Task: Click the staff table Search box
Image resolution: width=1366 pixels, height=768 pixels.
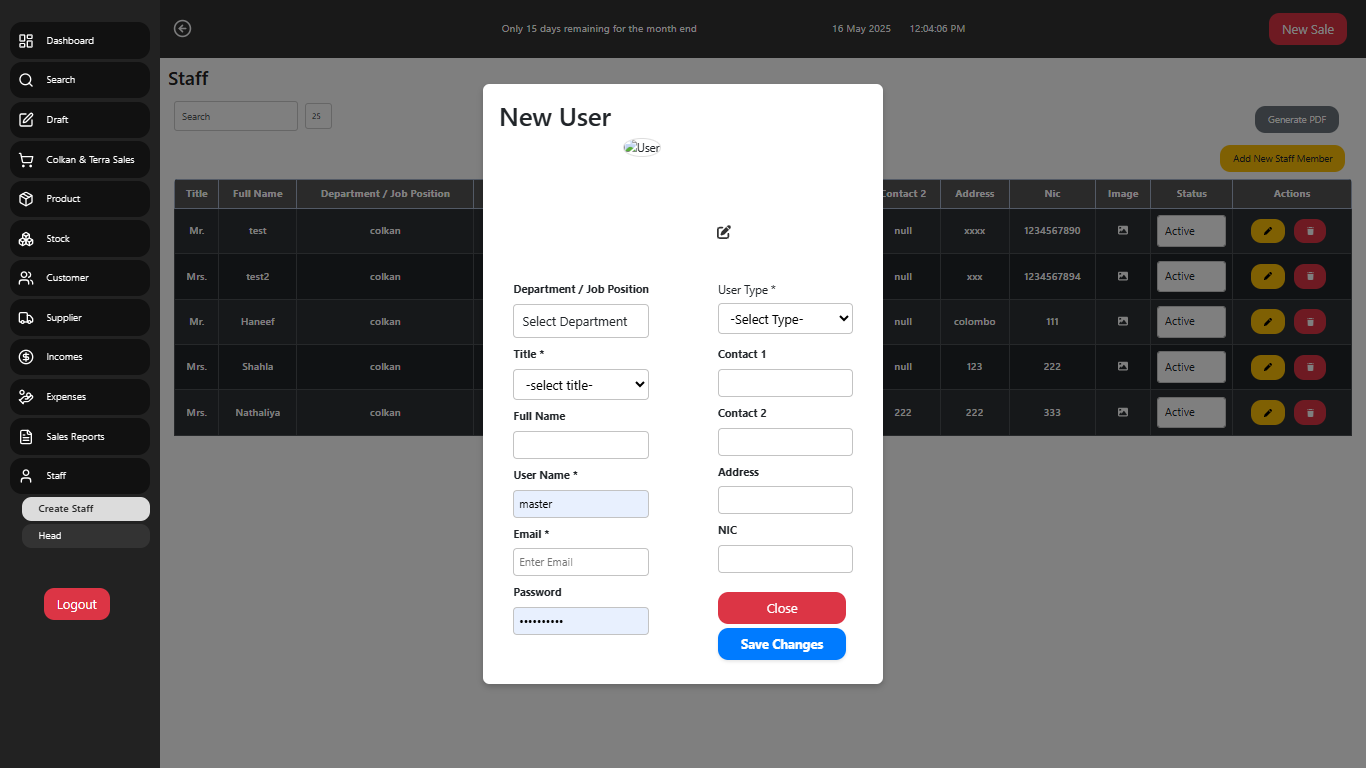Action: [236, 116]
